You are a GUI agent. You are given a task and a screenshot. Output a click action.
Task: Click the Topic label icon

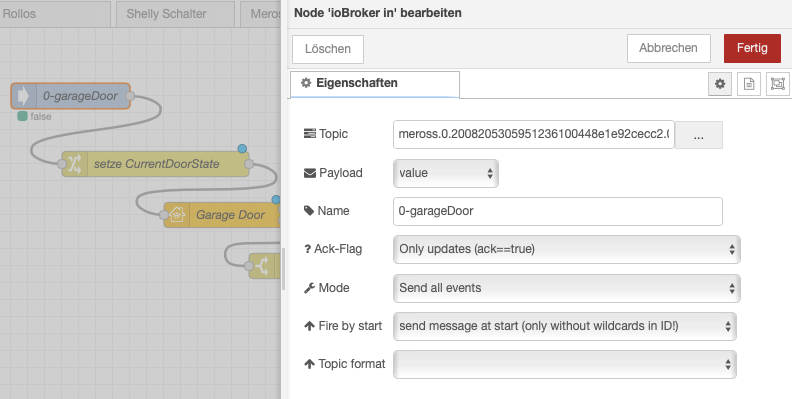click(x=309, y=134)
